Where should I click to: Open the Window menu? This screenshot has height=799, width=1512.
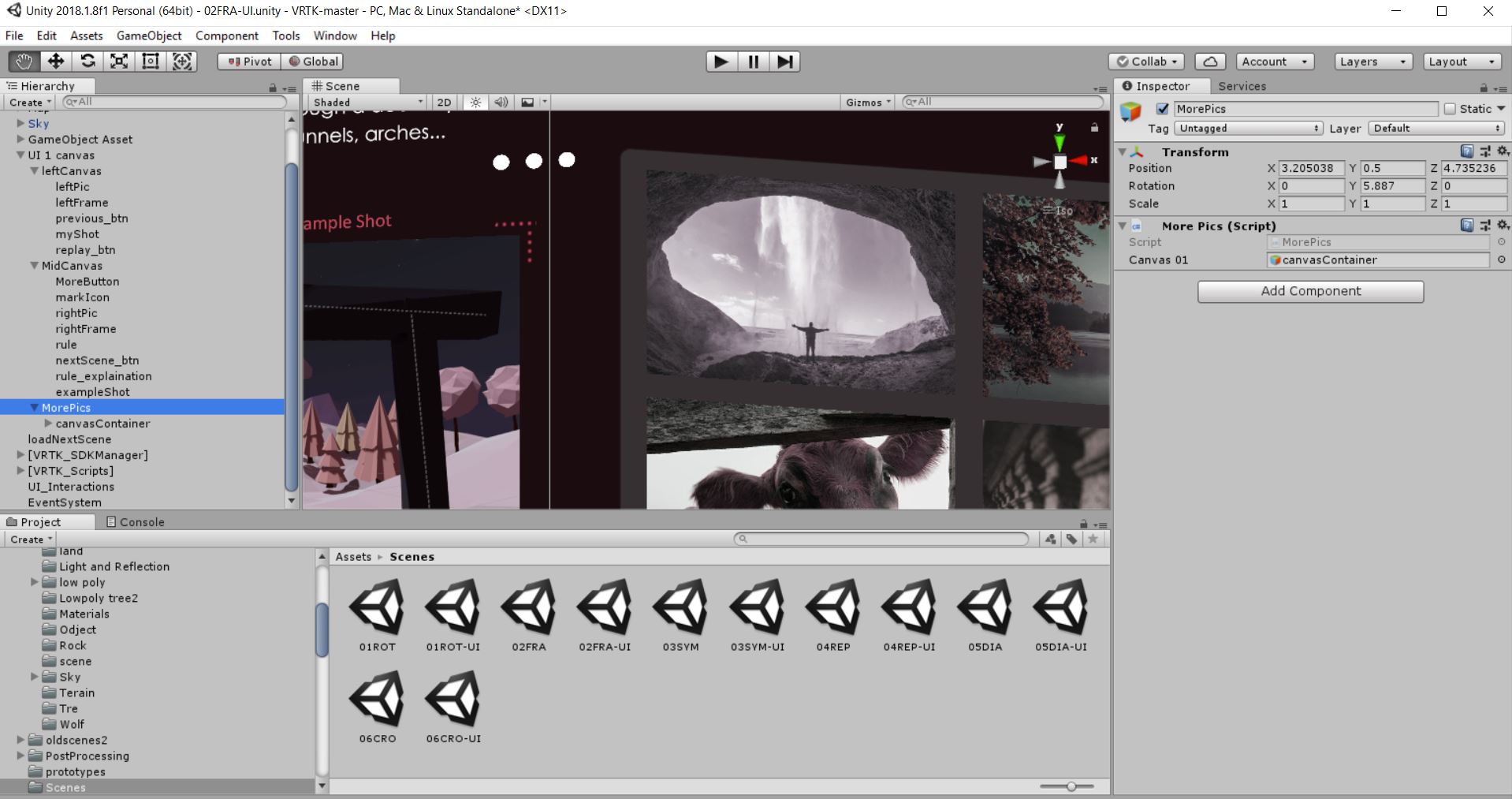(335, 35)
